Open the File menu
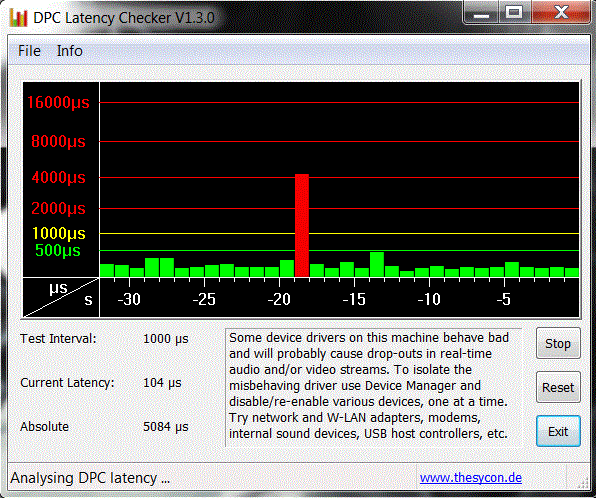 coord(29,51)
